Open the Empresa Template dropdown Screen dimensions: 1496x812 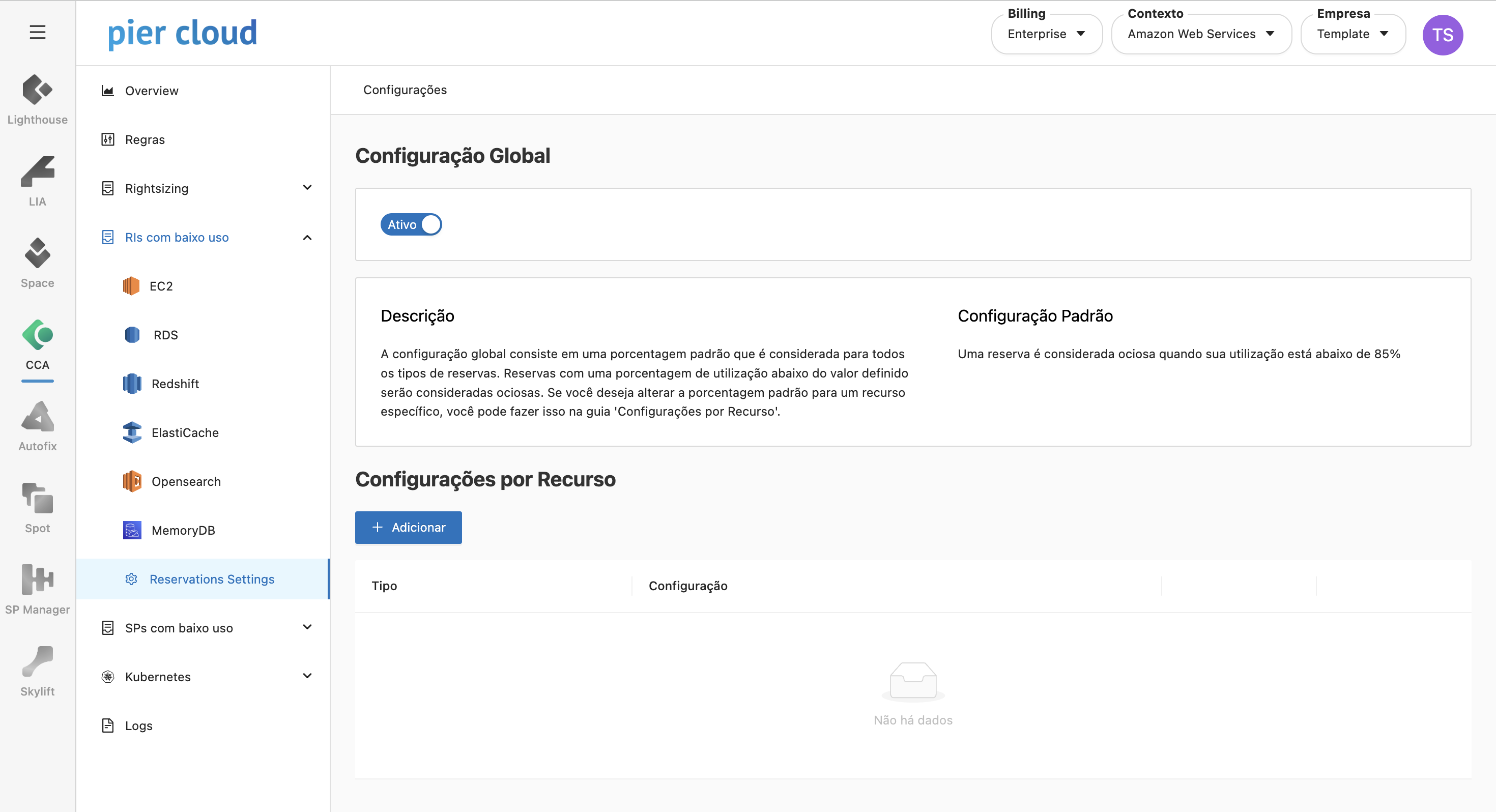[x=1352, y=34]
